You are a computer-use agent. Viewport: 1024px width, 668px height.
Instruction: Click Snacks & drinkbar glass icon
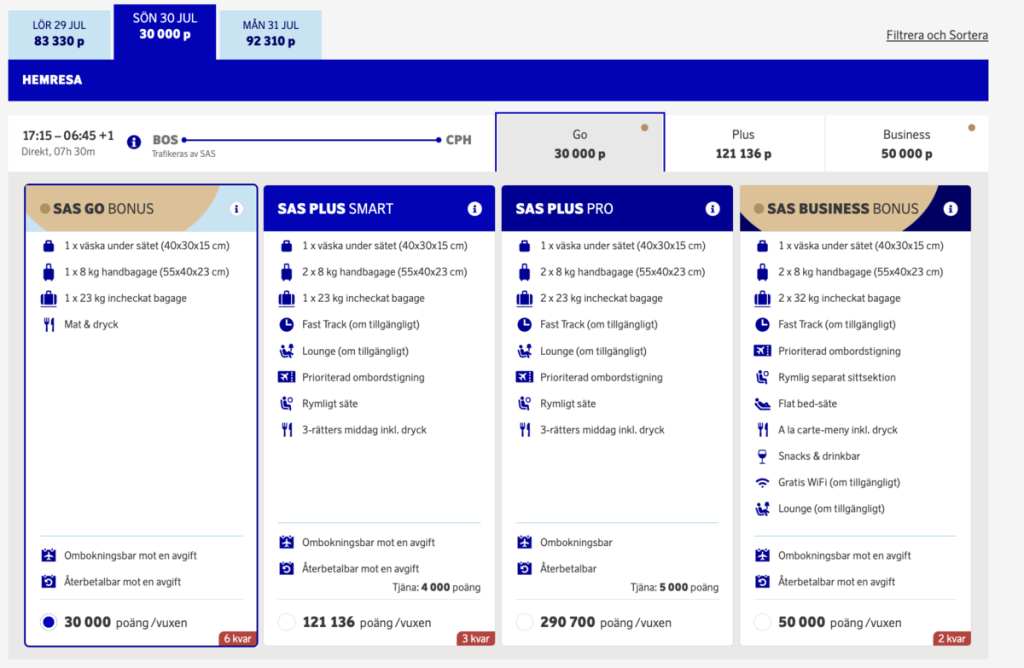[x=762, y=456]
